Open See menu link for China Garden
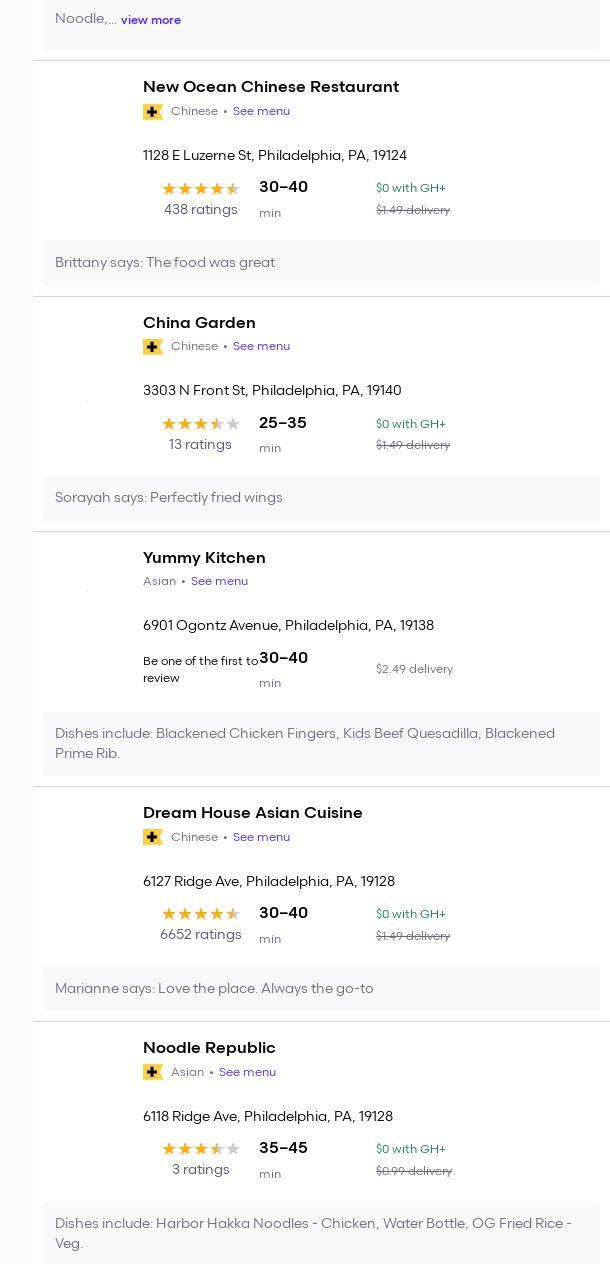Screen dimensions: 610x1264 click(261, 346)
